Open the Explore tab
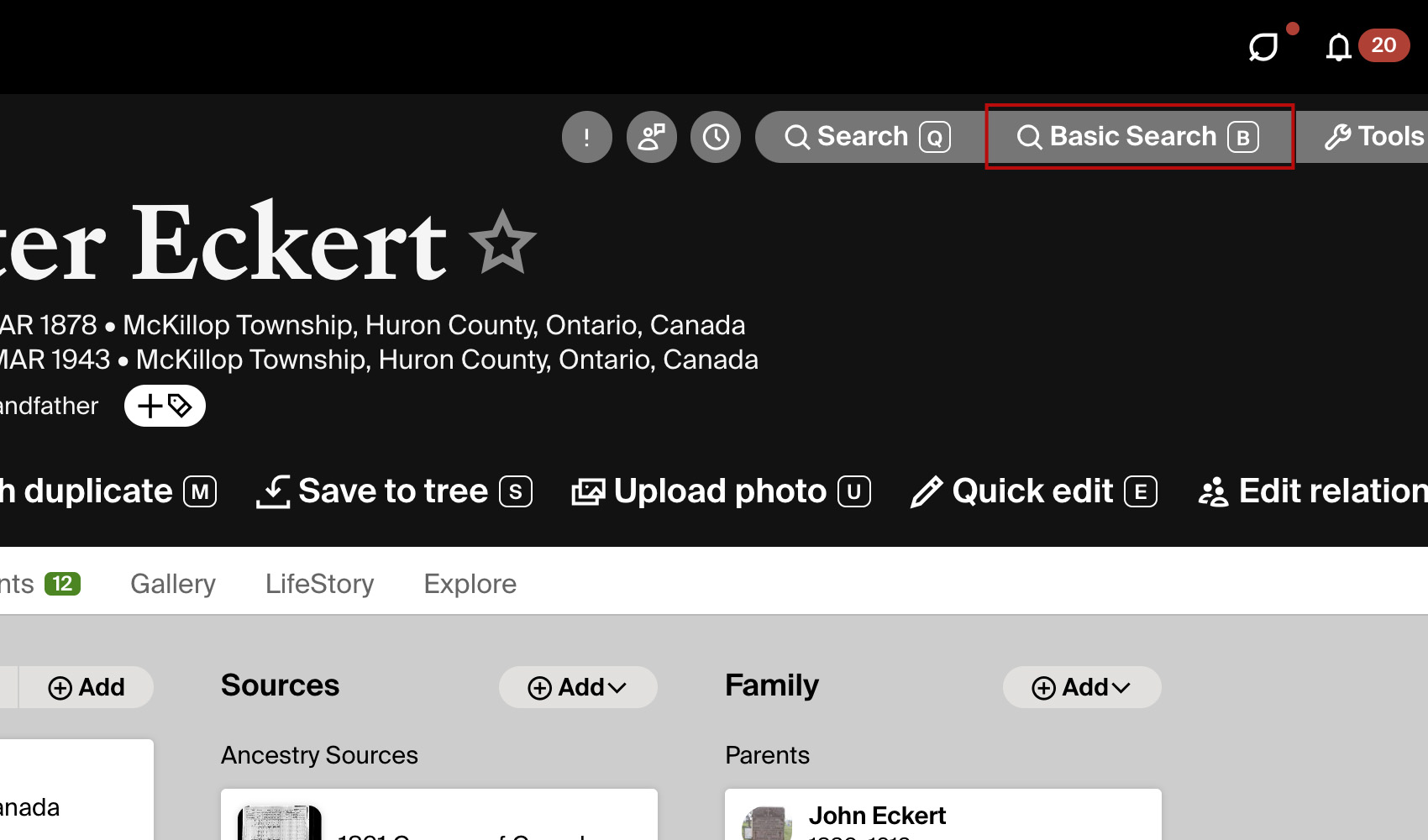Viewport: 1428px width, 840px height. coord(470,584)
